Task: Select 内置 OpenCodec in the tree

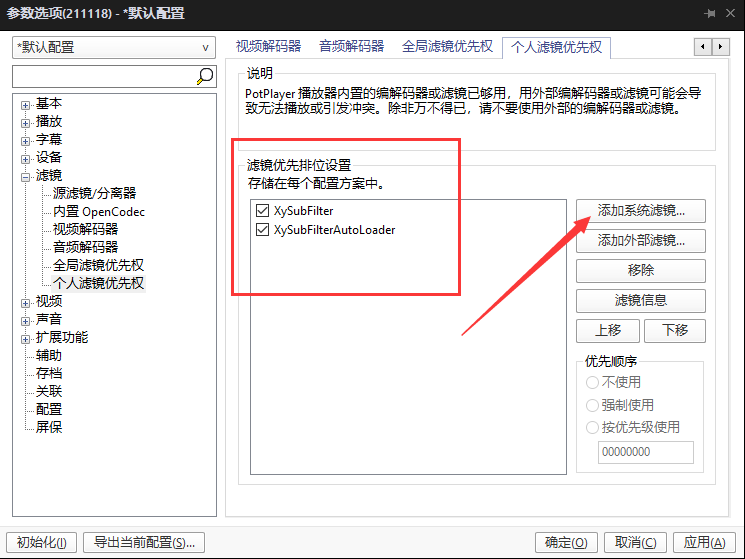Action: tap(99, 211)
